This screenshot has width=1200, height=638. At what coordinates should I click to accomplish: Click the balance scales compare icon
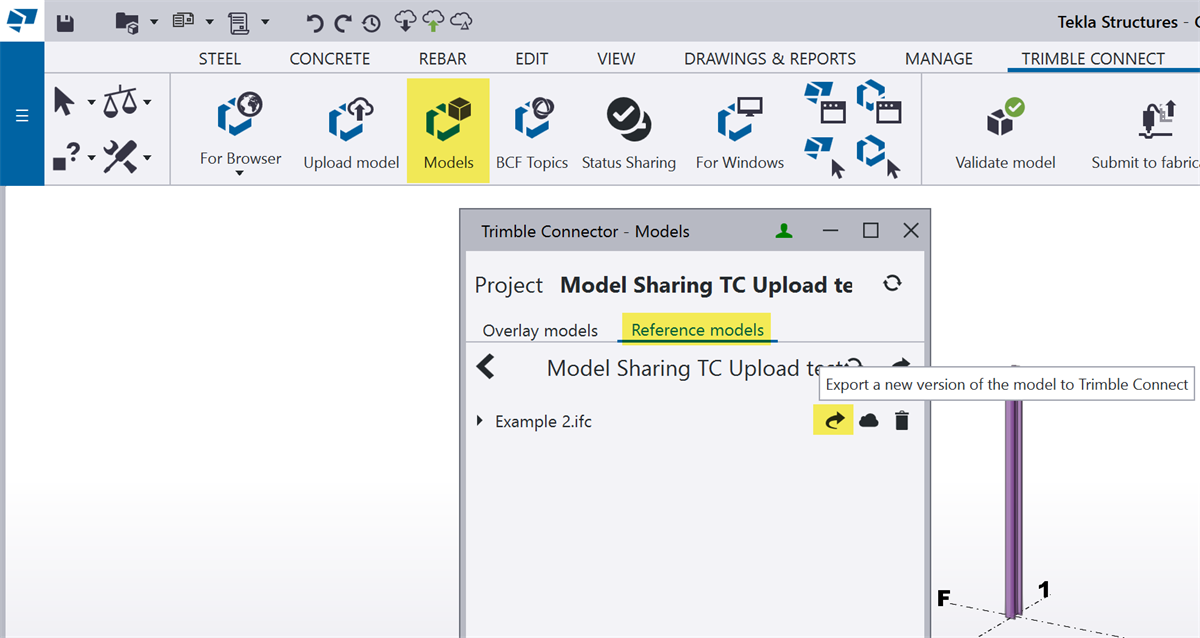(121, 101)
